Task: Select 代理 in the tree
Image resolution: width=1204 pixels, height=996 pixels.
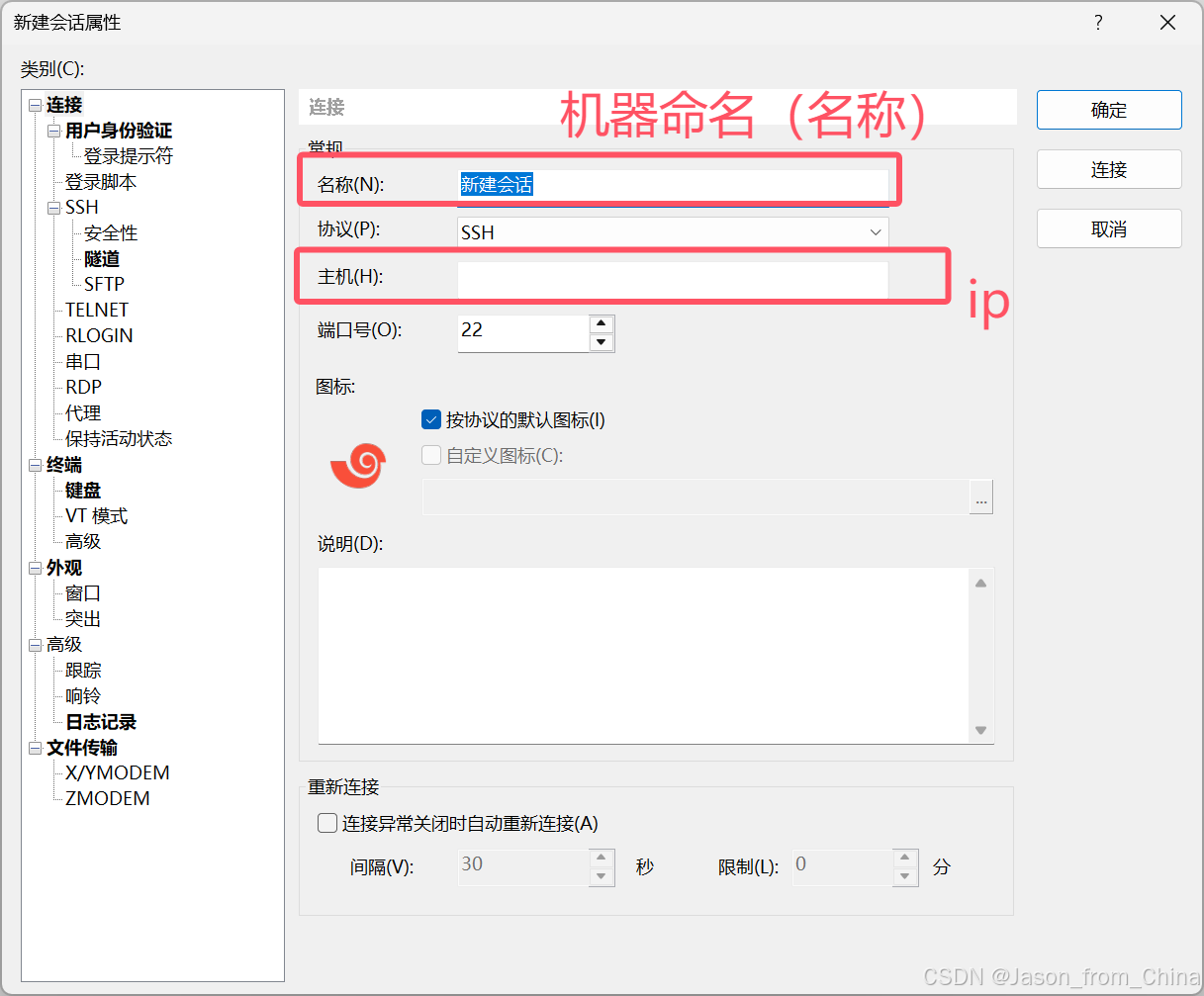Action: click(x=83, y=413)
